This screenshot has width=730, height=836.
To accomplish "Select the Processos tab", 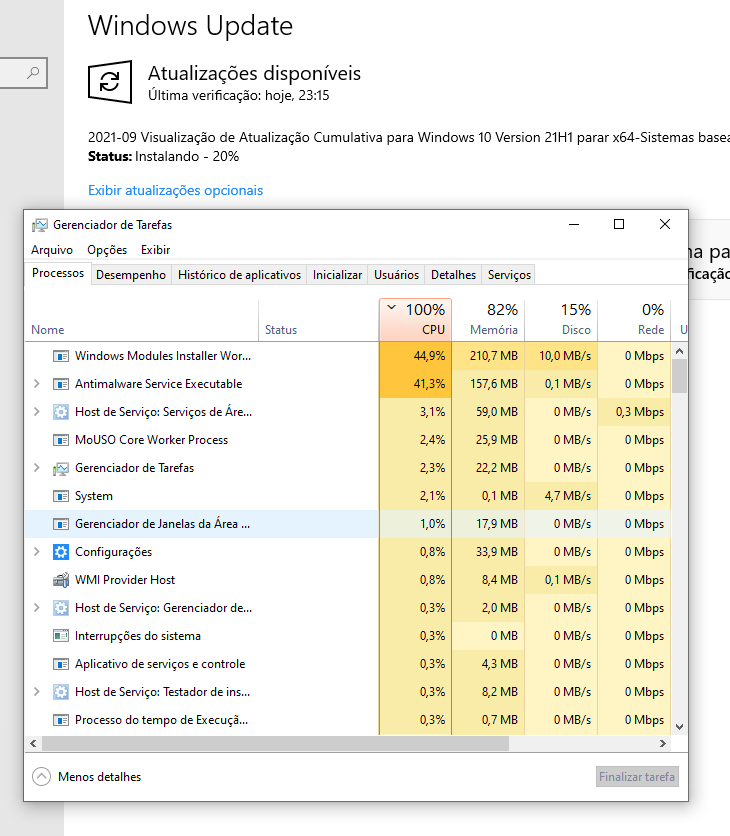I will pos(58,274).
